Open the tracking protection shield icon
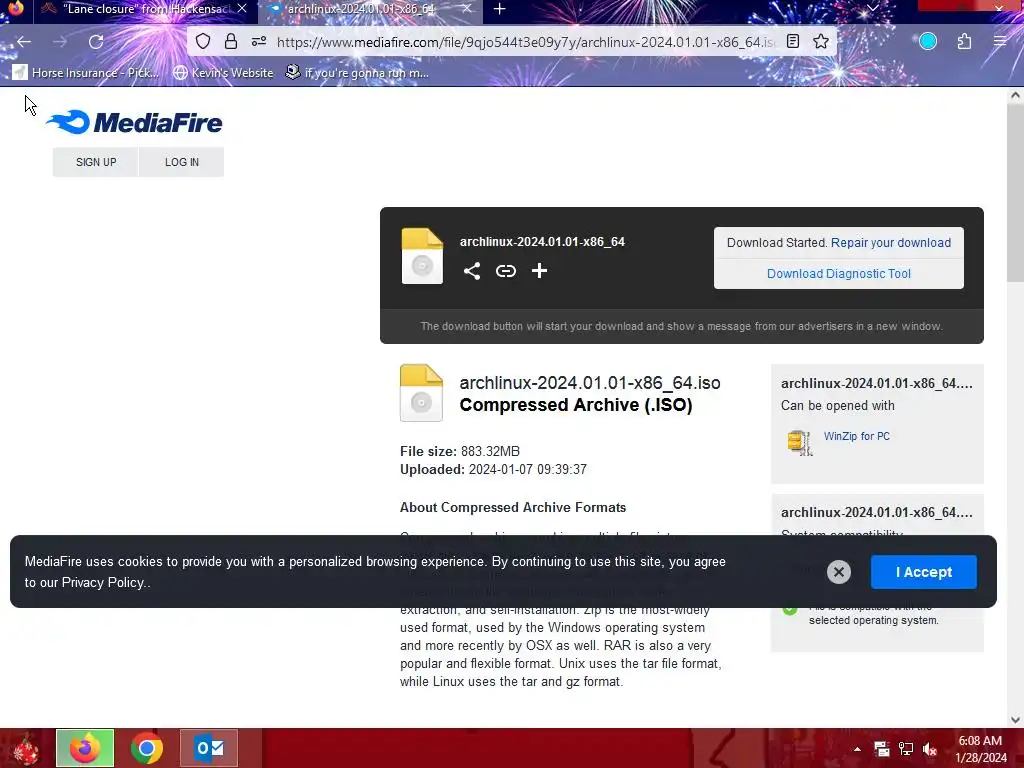 203,42
